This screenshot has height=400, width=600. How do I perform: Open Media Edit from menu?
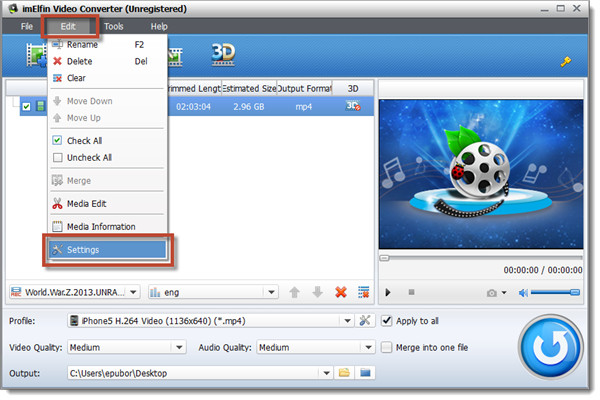pos(108,204)
